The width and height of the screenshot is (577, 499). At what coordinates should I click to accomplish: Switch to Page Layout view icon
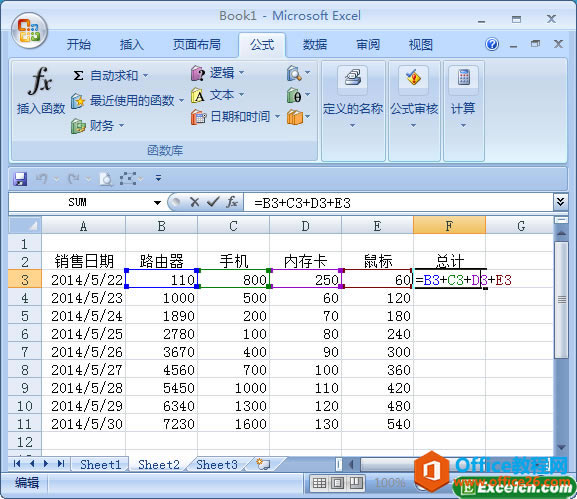(x=337, y=482)
